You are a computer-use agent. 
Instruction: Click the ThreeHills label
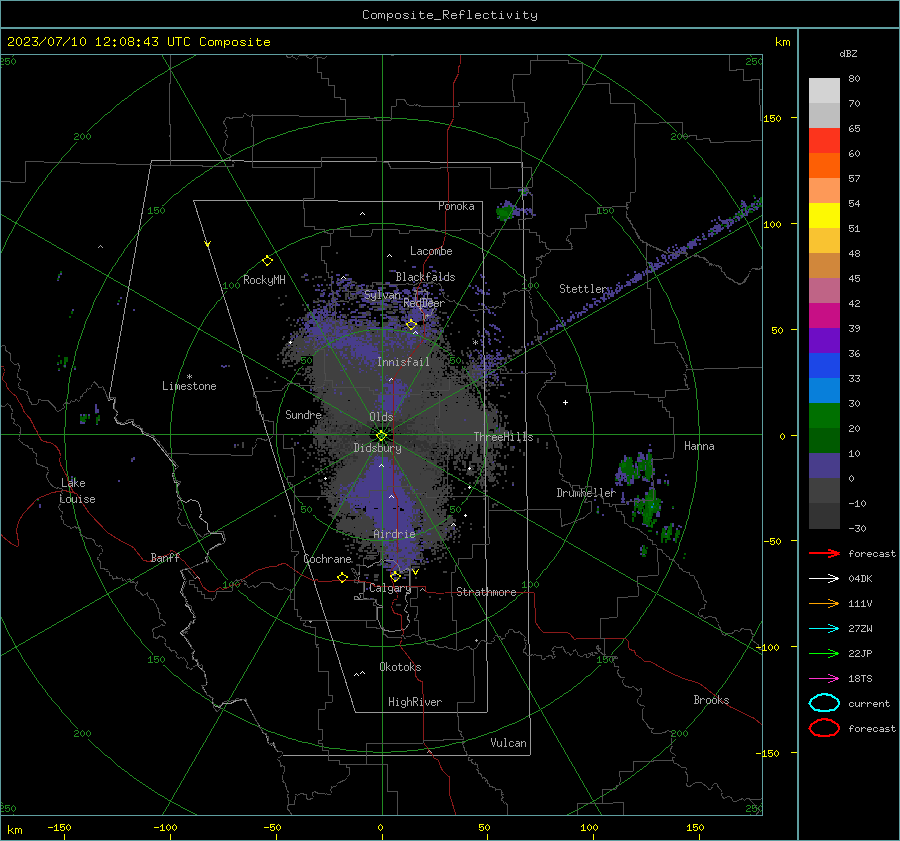pyautogui.click(x=503, y=437)
